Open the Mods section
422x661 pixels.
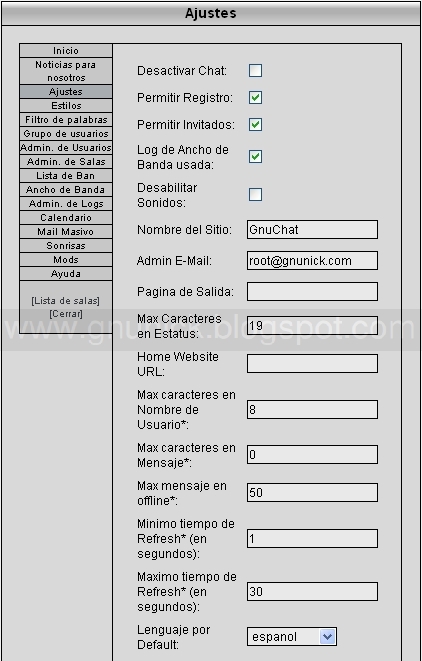click(x=66, y=259)
